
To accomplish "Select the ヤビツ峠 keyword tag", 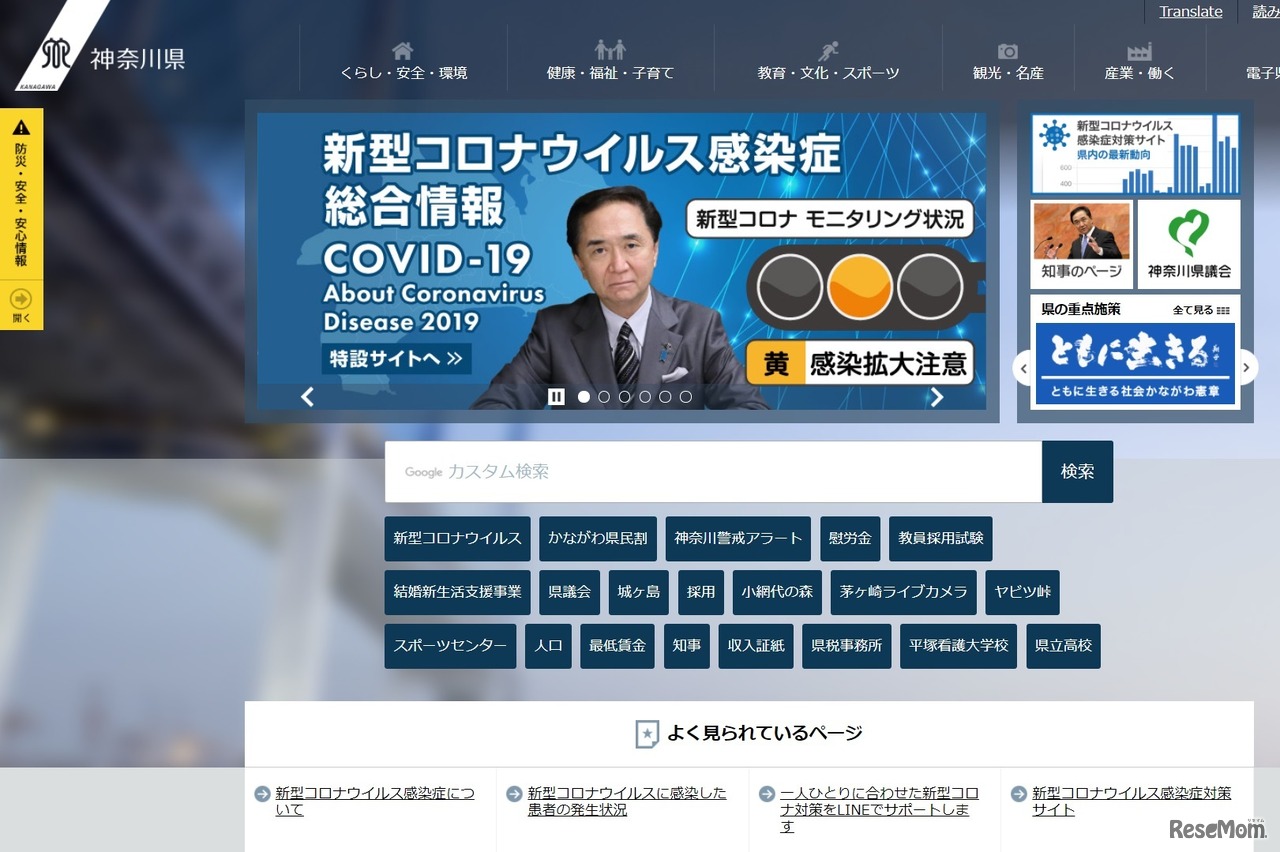I will [x=1022, y=592].
